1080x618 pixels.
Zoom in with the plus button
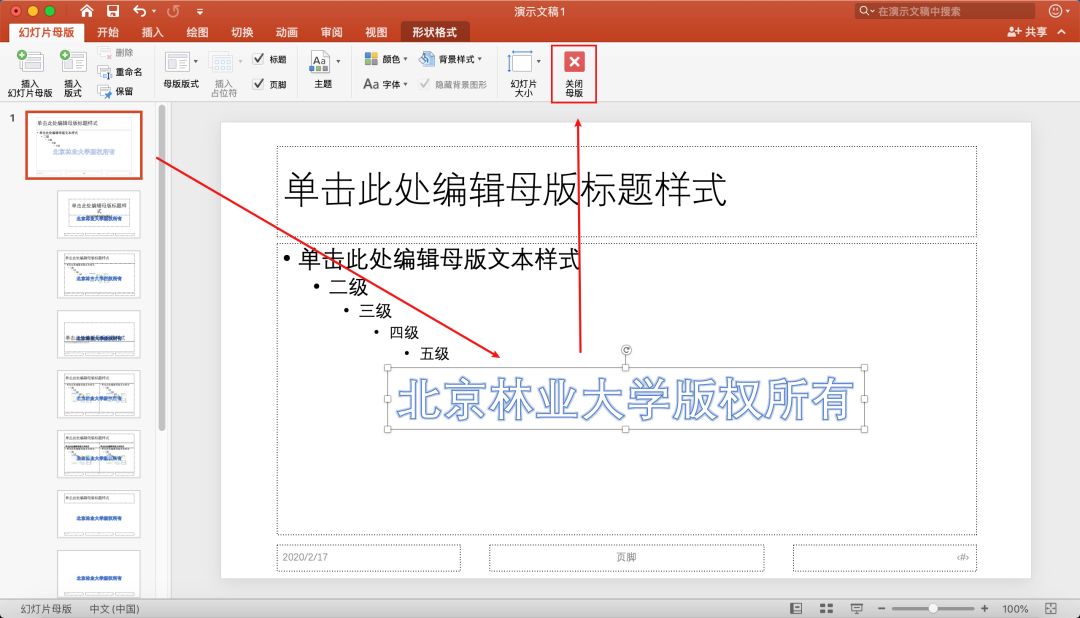click(x=984, y=608)
